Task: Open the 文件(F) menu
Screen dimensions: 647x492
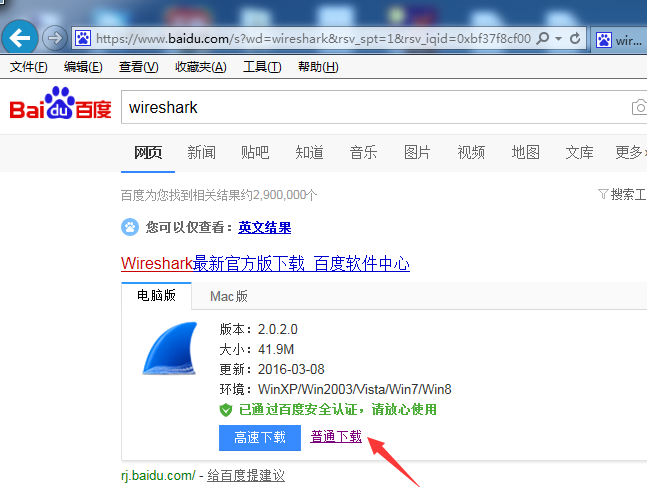Action: point(28,67)
